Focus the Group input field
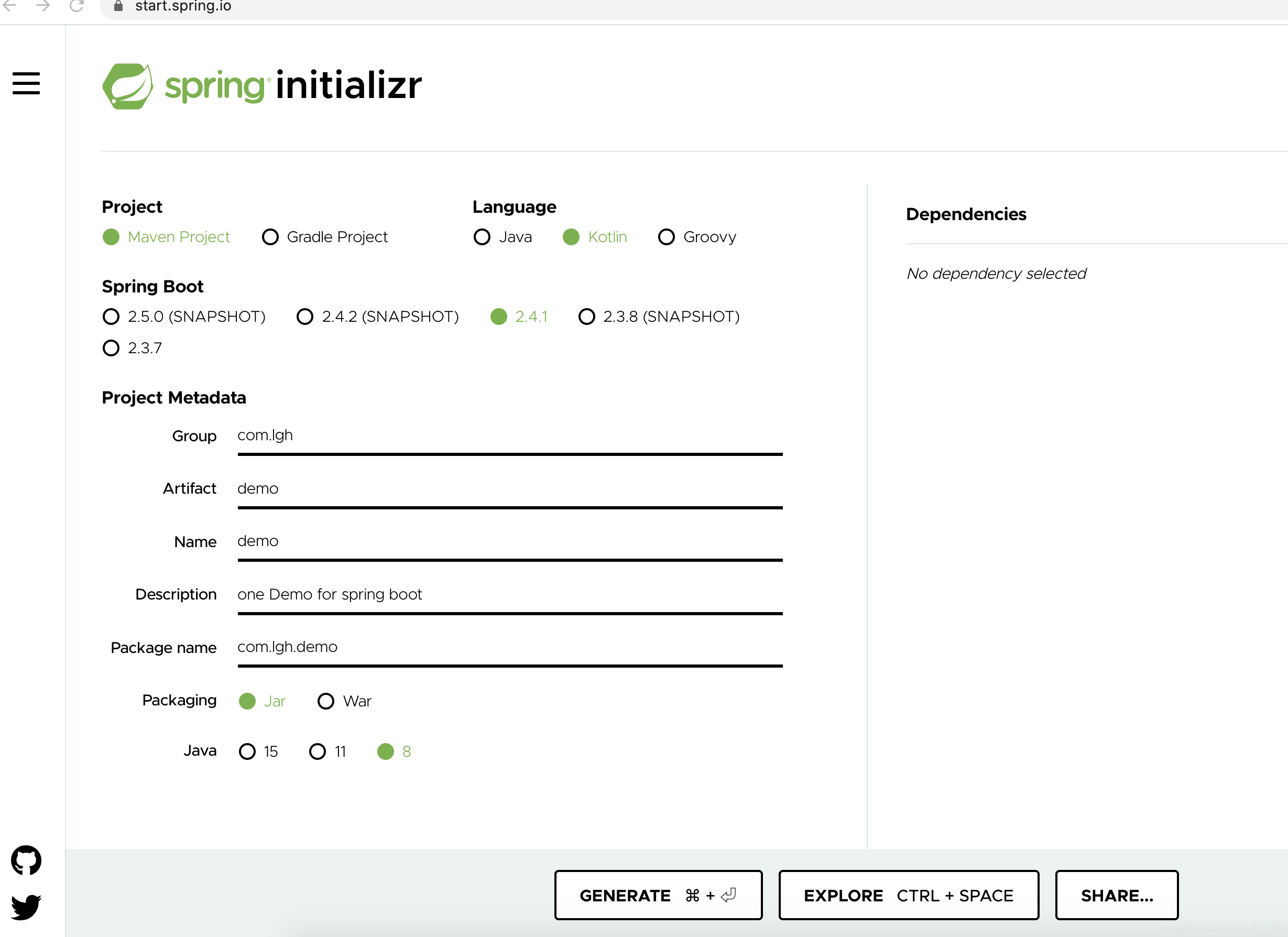Viewport: 1288px width, 937px height. click(x=510, y=436)
